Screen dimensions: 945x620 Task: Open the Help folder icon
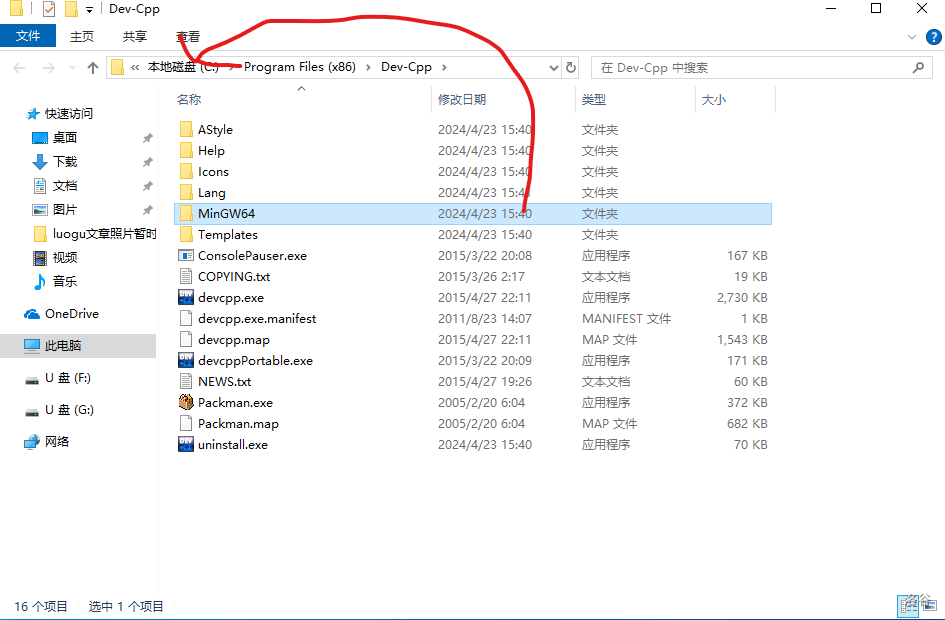tap(186, 151)
